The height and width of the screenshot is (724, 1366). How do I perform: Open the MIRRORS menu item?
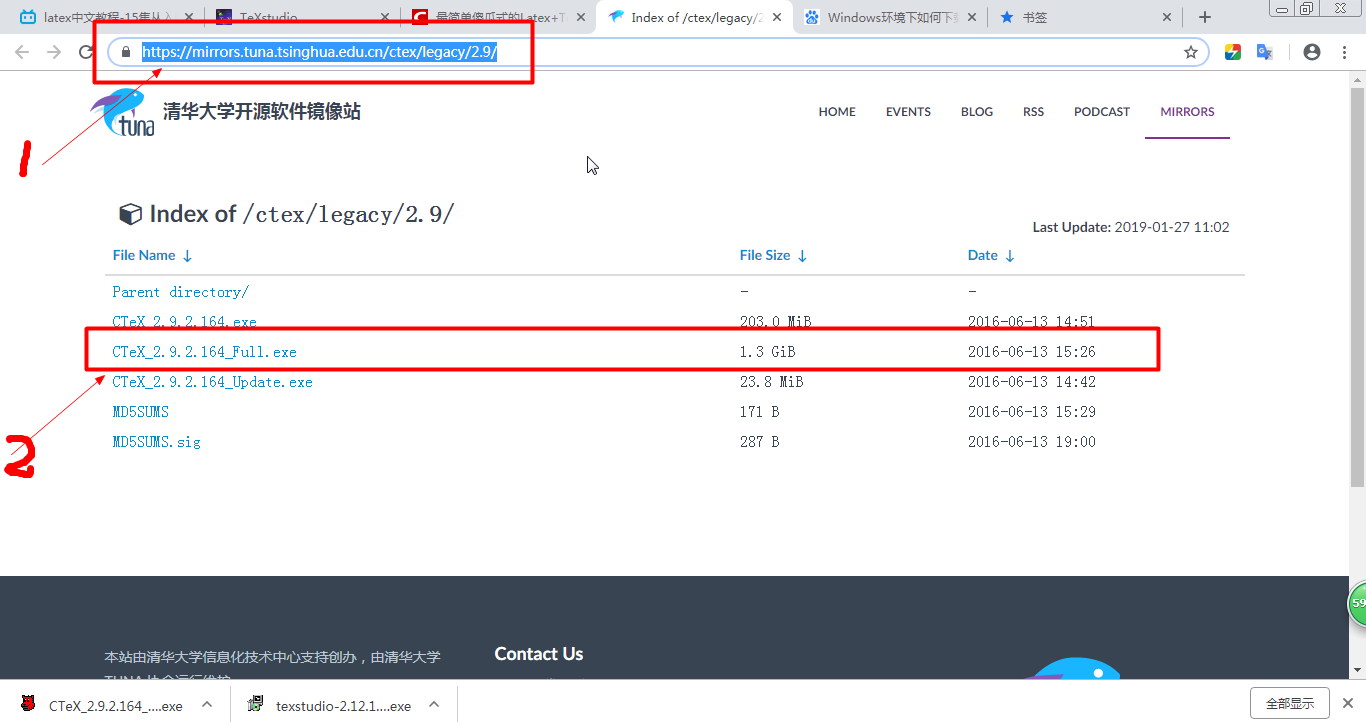coord(1187,112)
